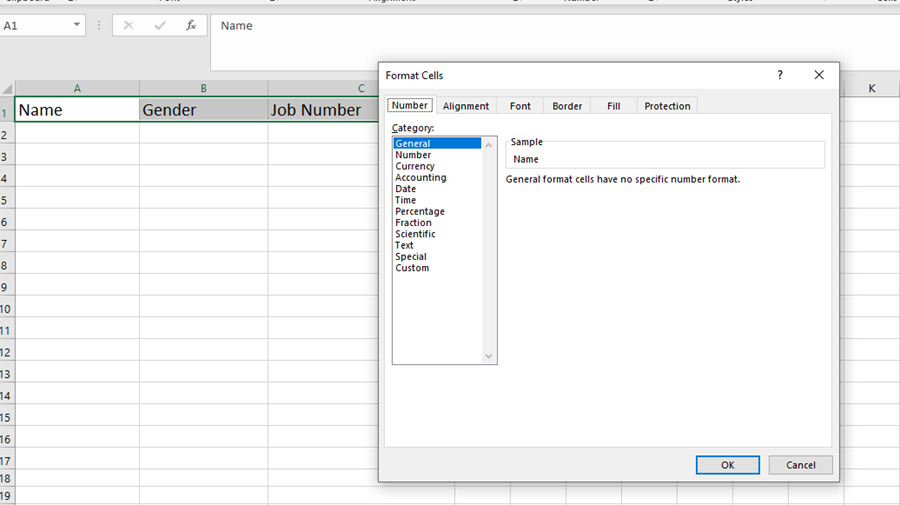
Task: Select column K header
Action: tap(871, 88)
